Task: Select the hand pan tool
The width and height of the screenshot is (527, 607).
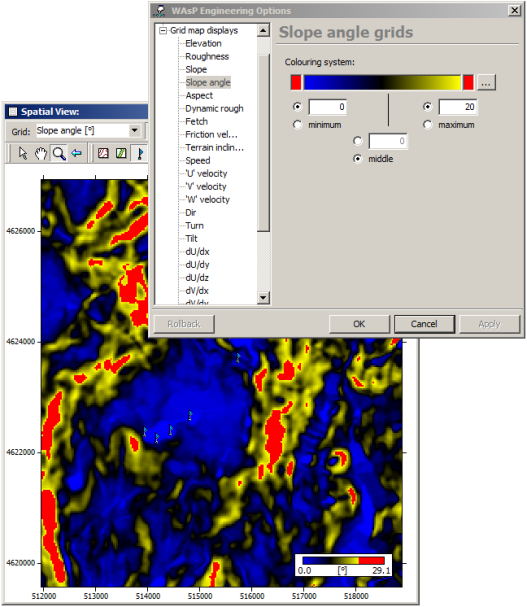Action: click(41, 154)
